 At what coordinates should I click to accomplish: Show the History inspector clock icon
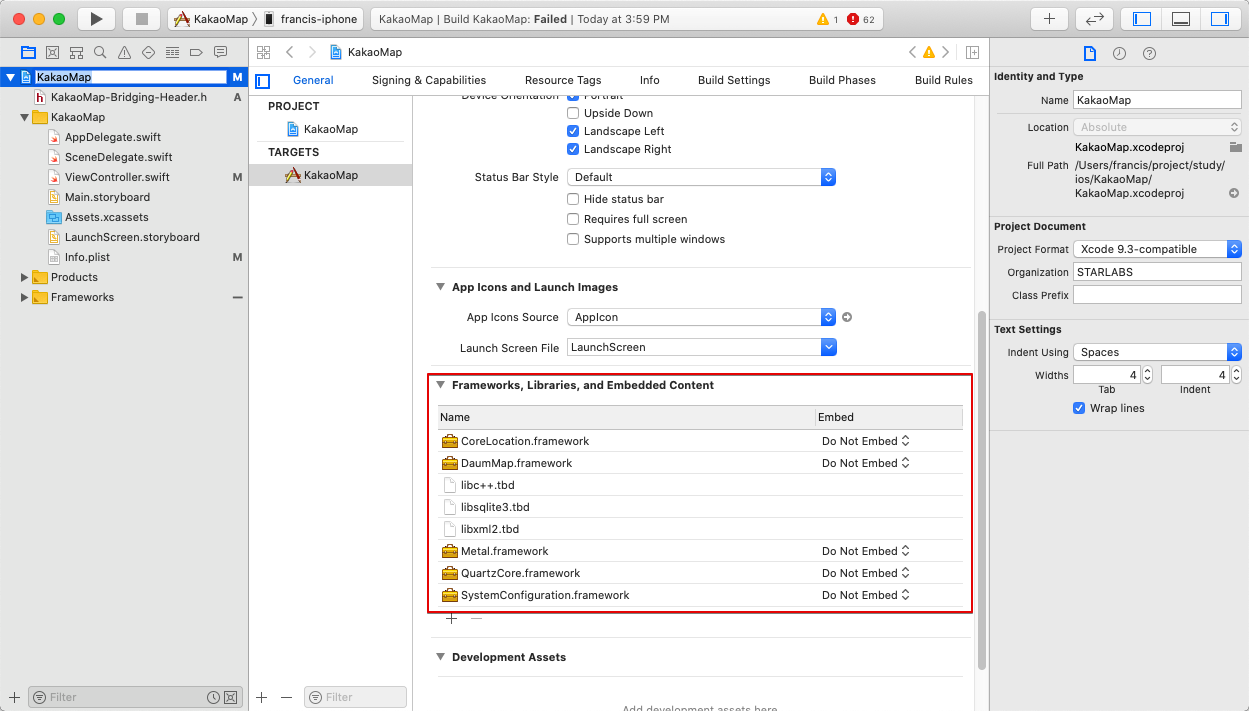pyautogui.click(x=1119, y=54)
